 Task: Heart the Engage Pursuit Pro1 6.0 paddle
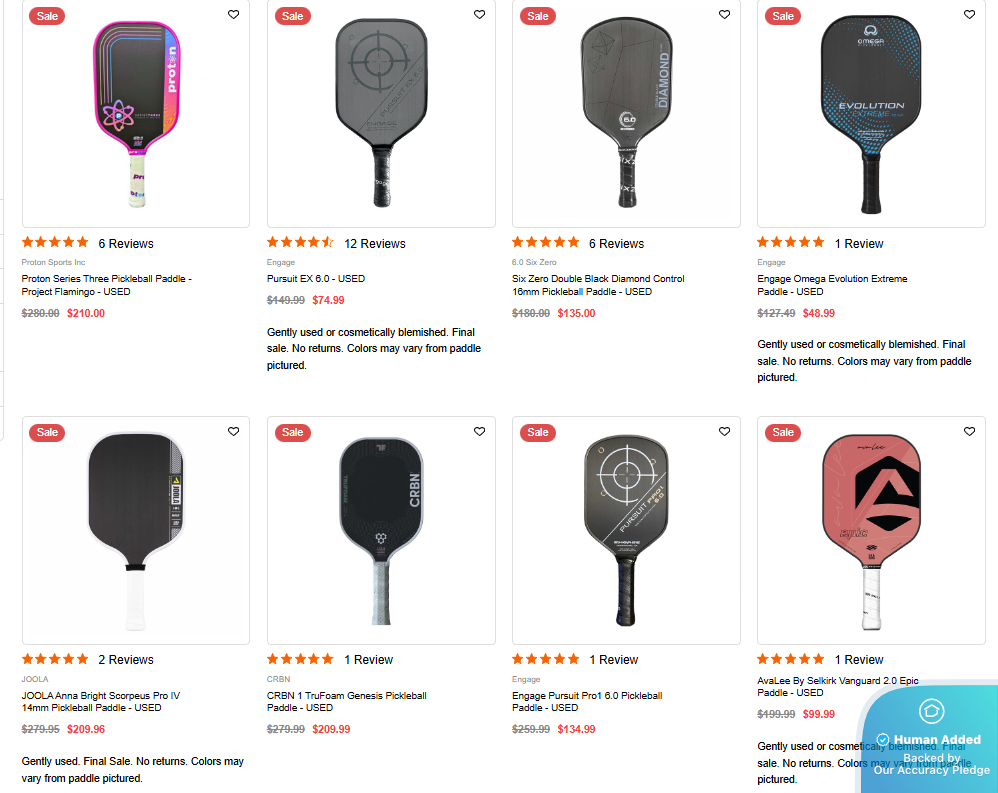[x=724, y=432]
